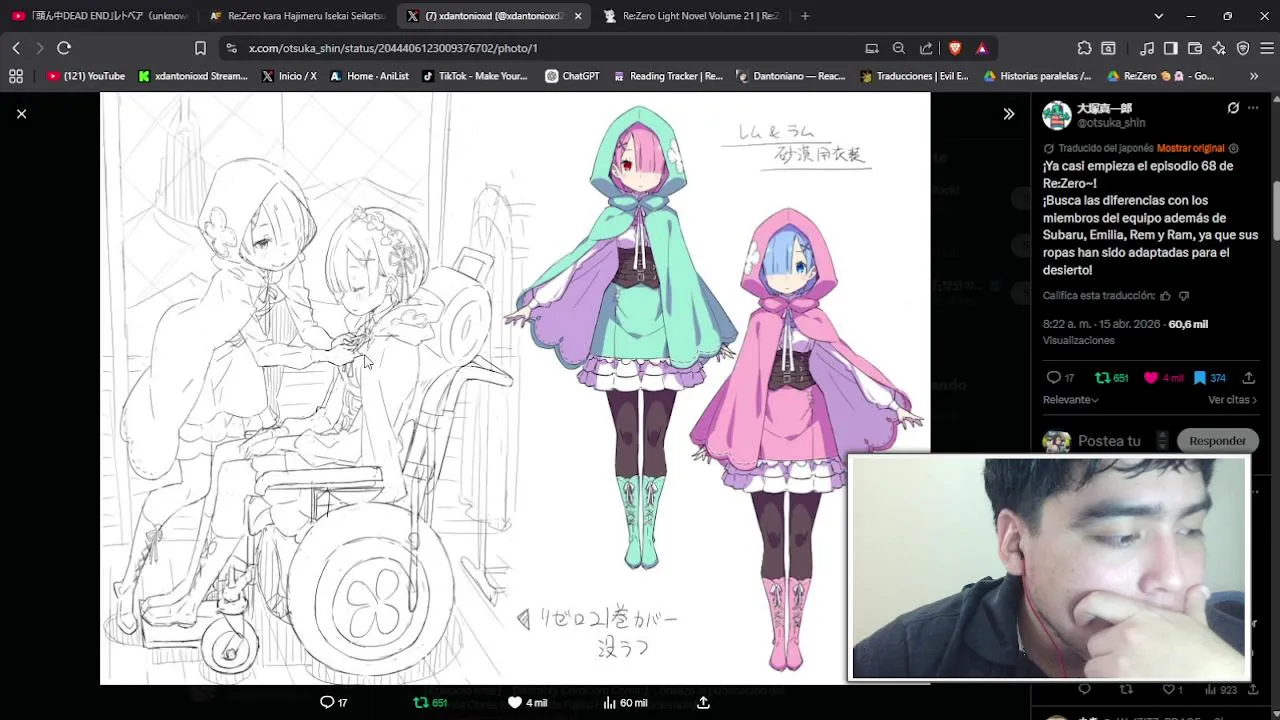The width and height of the screenshot is (1280, 720).
Task: Open the apps grid in bookmarks bar
Action: [x=16, y=76]
